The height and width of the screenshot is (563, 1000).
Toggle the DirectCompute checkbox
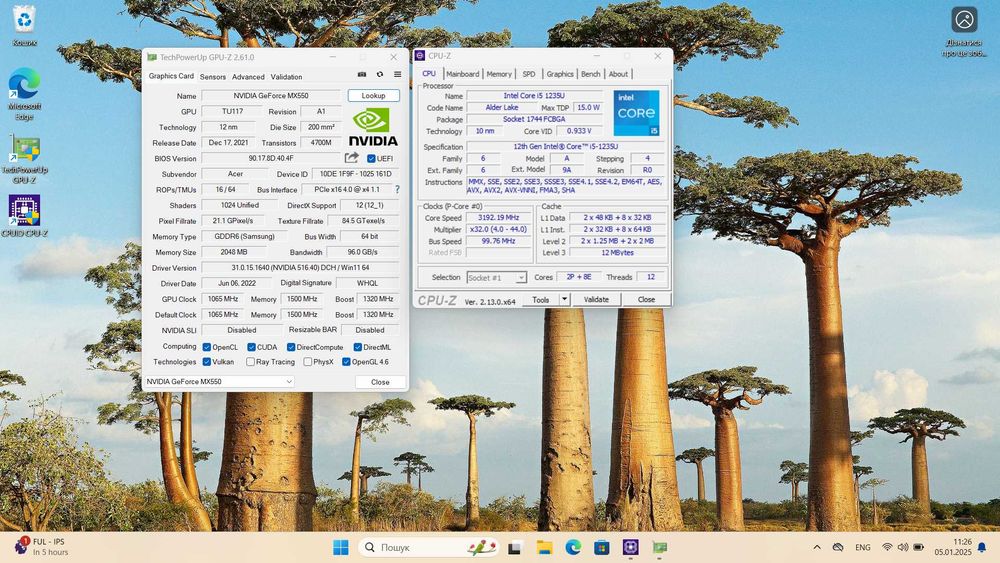291,347
